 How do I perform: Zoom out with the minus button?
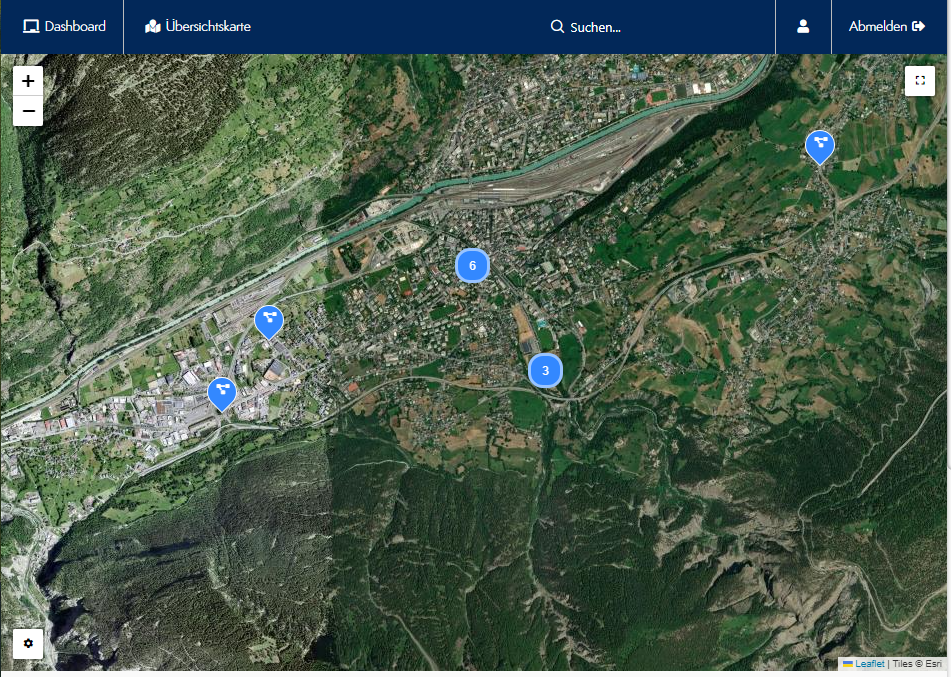coord(28,111)
